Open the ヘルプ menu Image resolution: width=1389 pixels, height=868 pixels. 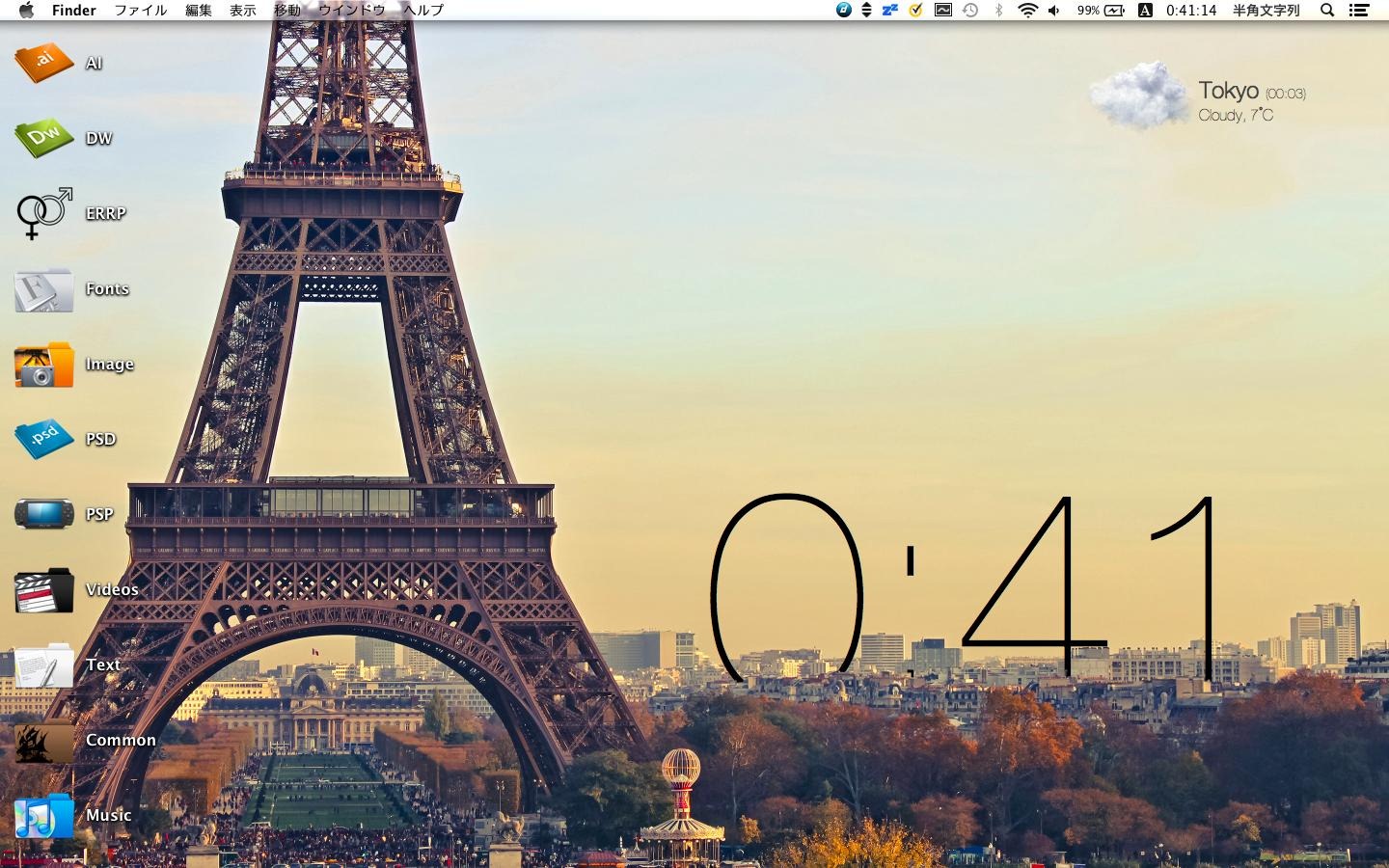(x=423, y=10)
